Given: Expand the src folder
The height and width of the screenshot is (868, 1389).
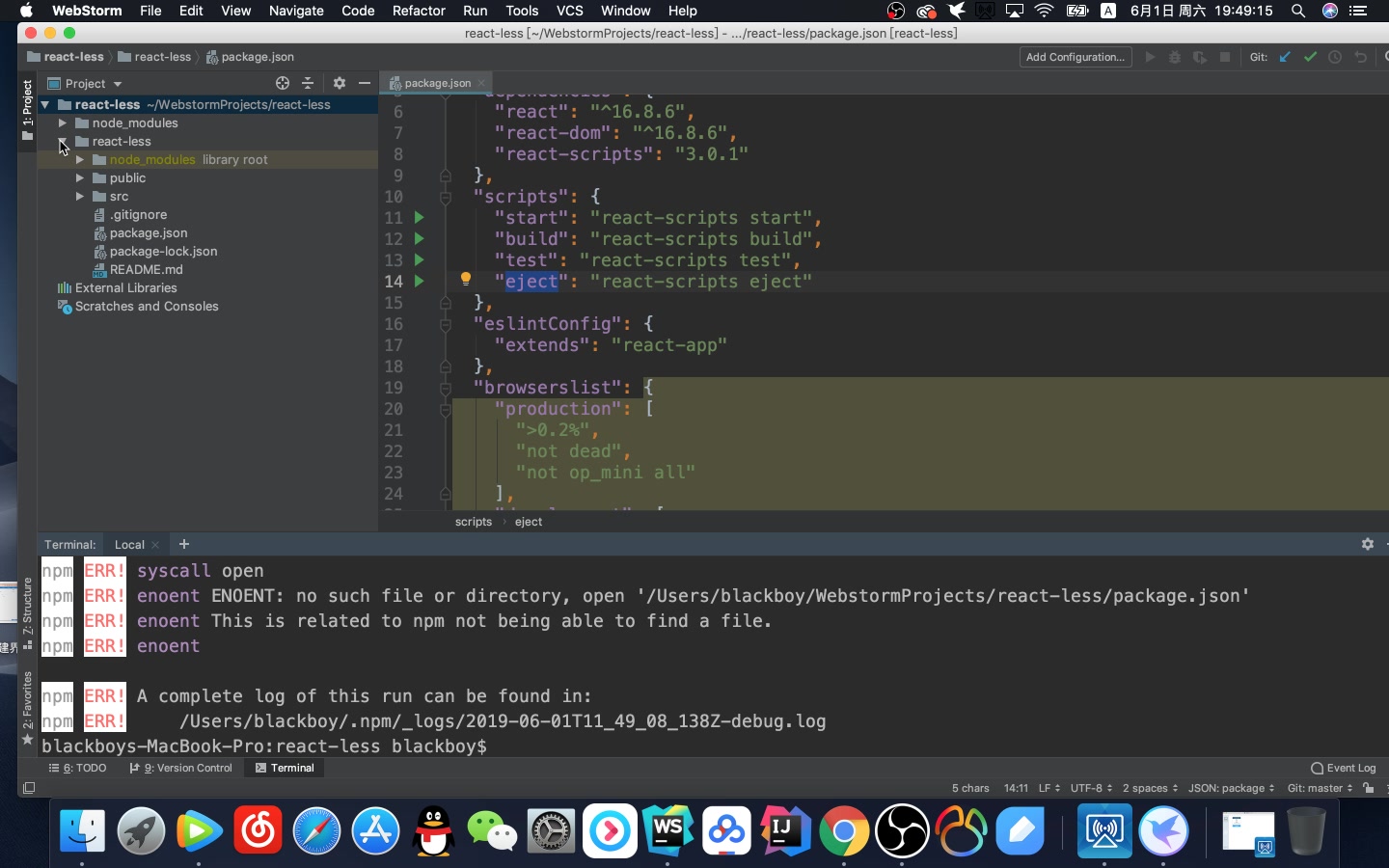Looking at the screenshot, I should (x=80, y=197).
